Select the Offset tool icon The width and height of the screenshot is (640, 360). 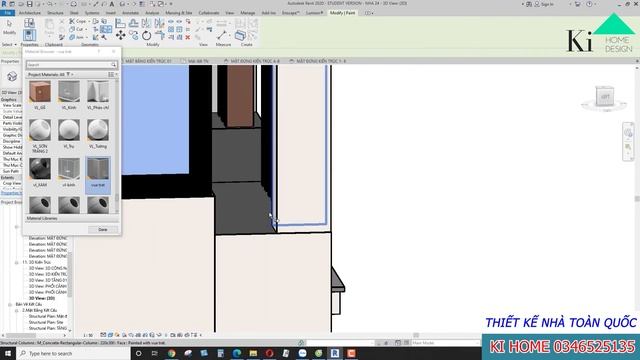(133, 23)
